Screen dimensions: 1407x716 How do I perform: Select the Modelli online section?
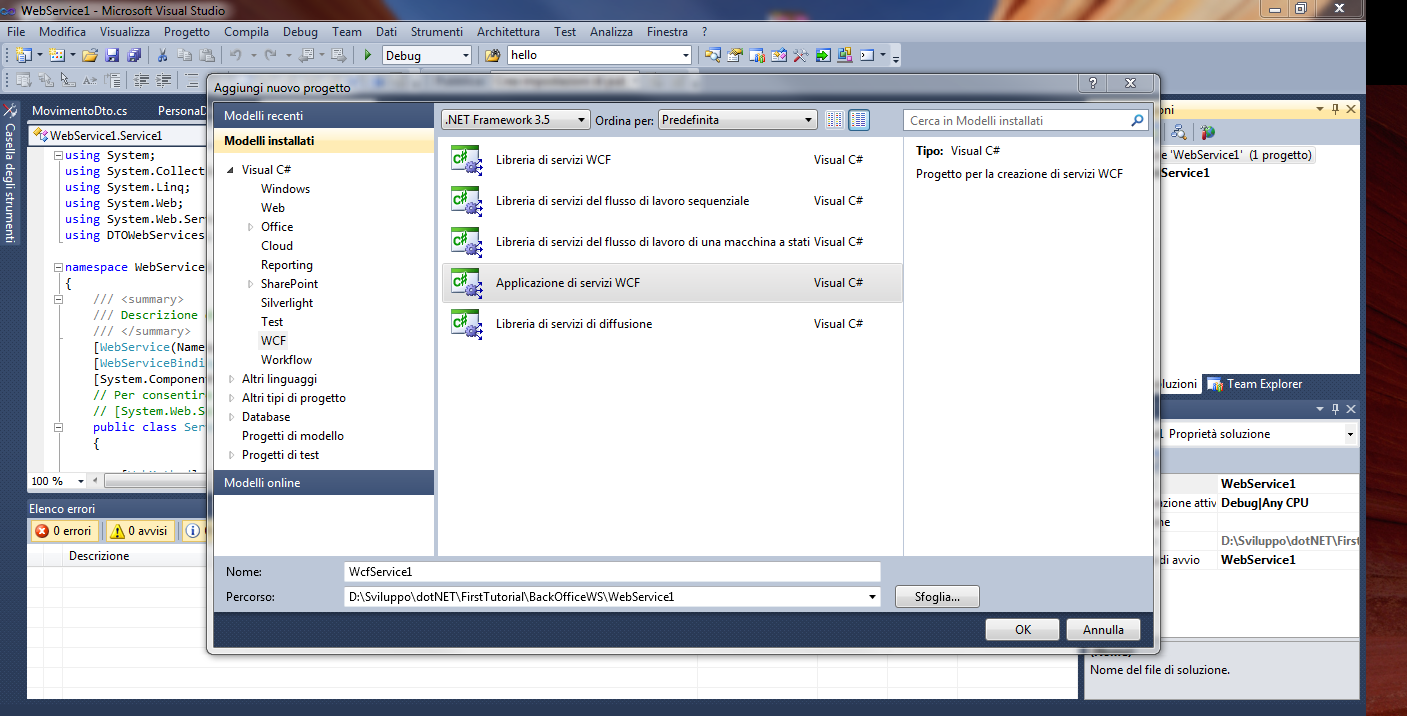click(324, 483)
